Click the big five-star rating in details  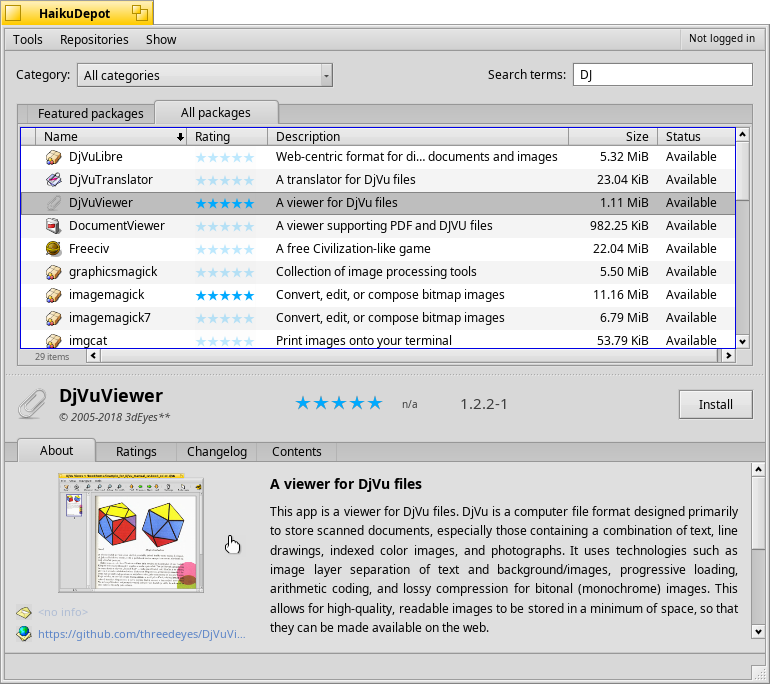(x=339, y=403)
